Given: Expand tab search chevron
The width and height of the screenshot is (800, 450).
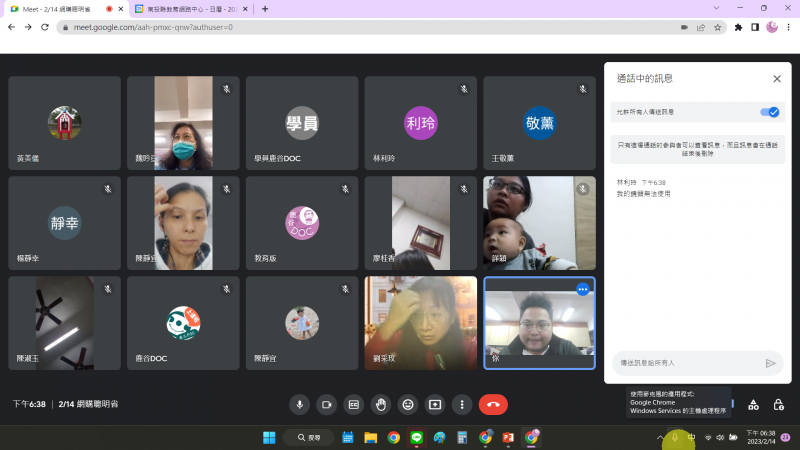Looking at the screenshot, I should pyautogui.click(x=716, y=8).
